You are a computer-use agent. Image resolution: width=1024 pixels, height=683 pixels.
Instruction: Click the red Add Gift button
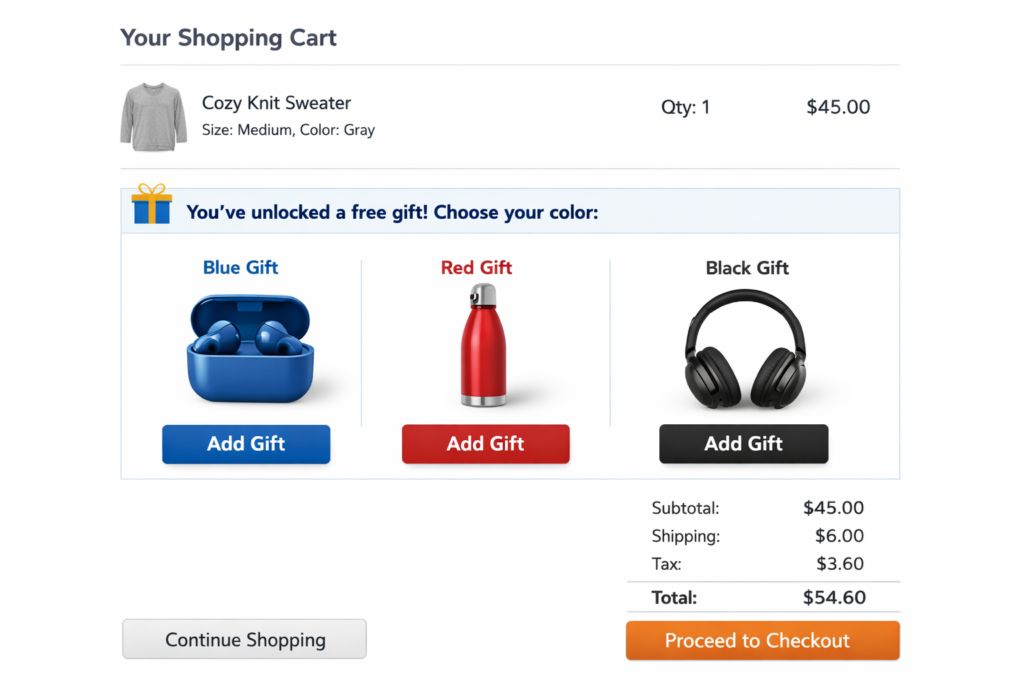point(486,444)
